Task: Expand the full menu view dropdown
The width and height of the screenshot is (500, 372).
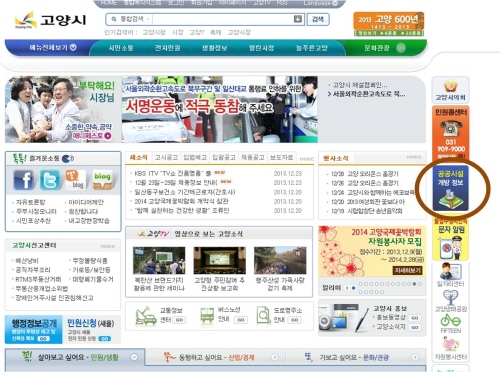Action: 53,48
